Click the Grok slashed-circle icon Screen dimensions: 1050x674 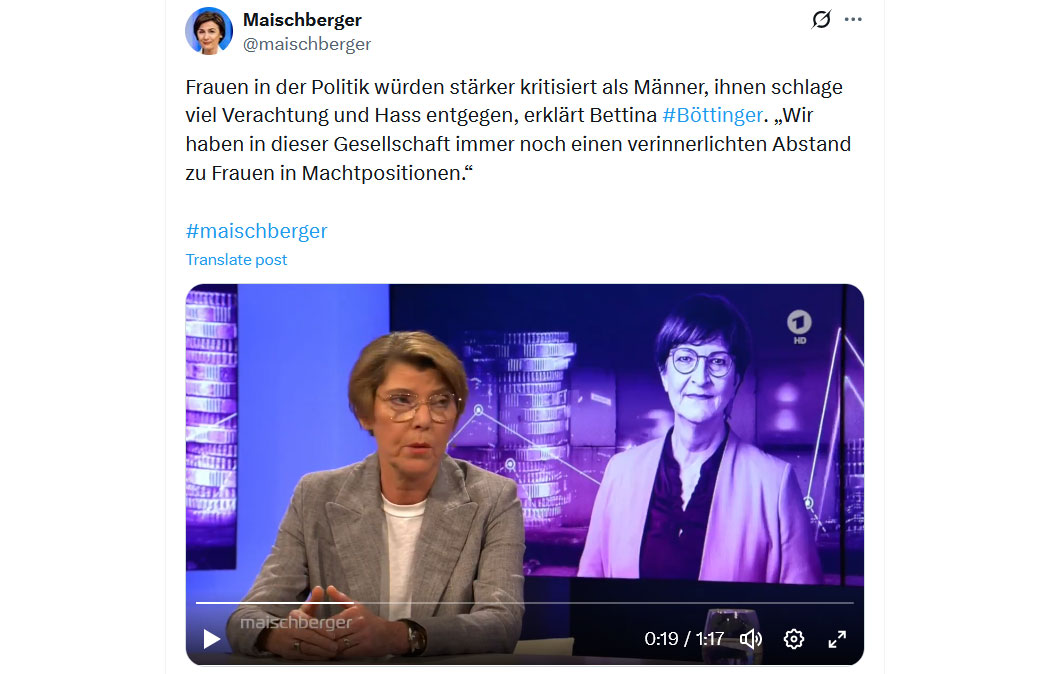(x=821, y=19)
